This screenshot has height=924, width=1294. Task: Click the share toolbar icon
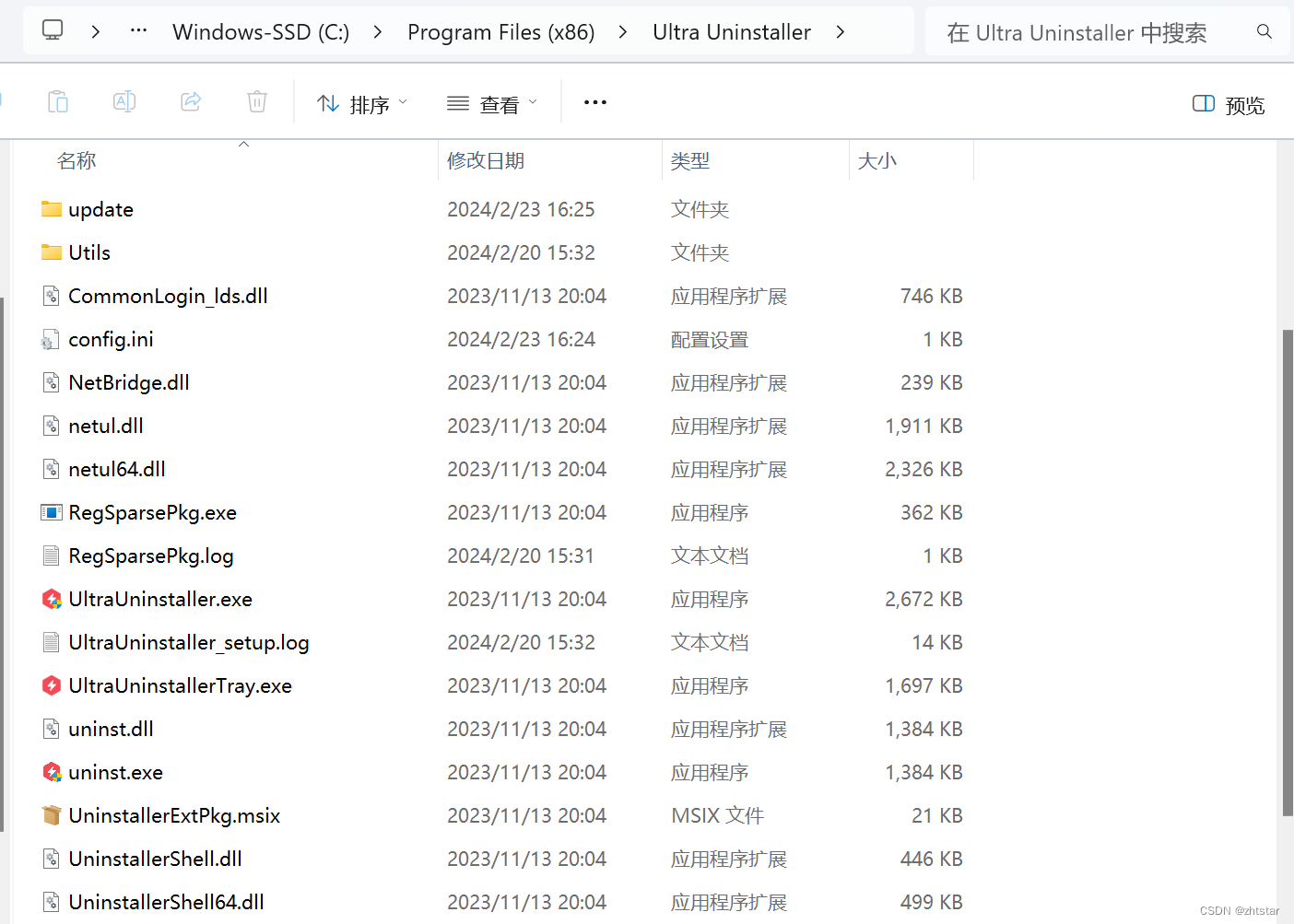tap(191, 101)
